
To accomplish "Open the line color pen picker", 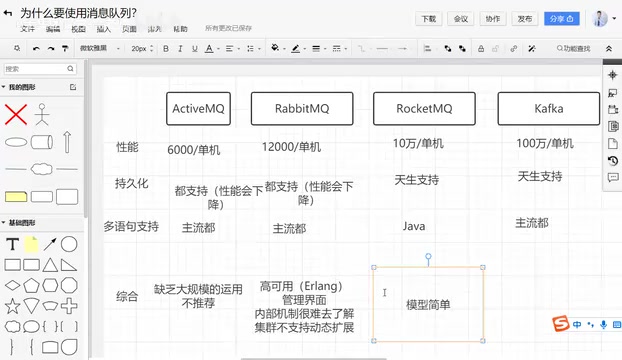I will pos(298,48).
